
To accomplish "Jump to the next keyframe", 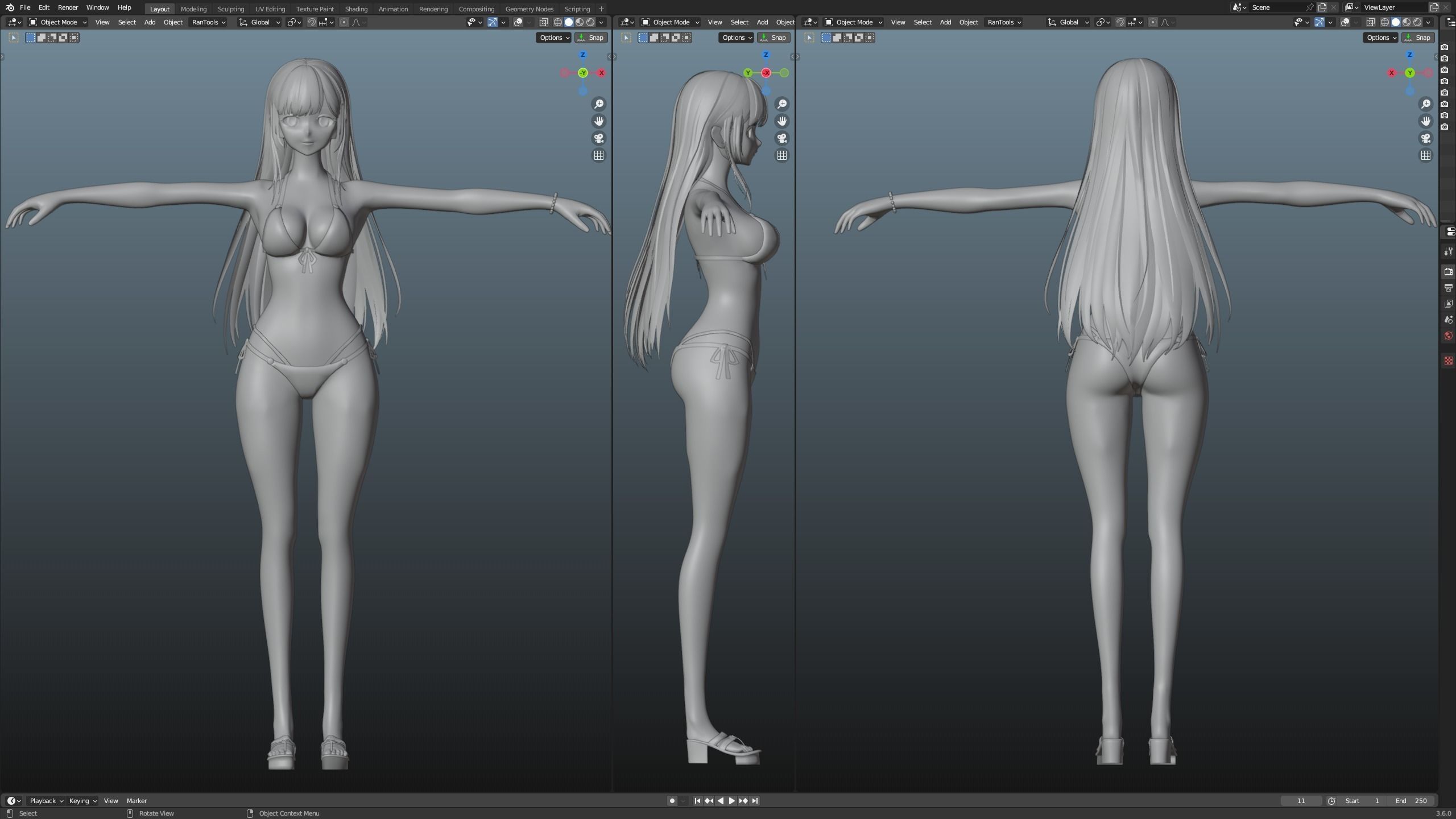I will click(743, 801).
